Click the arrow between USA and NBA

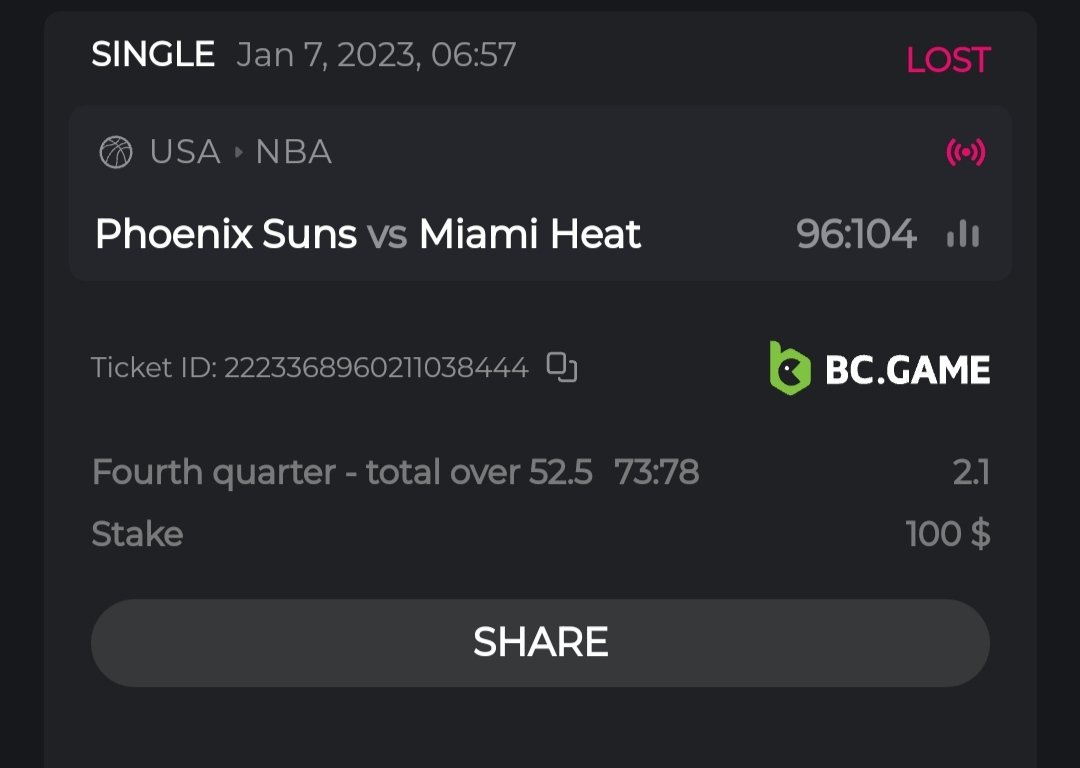[238, 153]
